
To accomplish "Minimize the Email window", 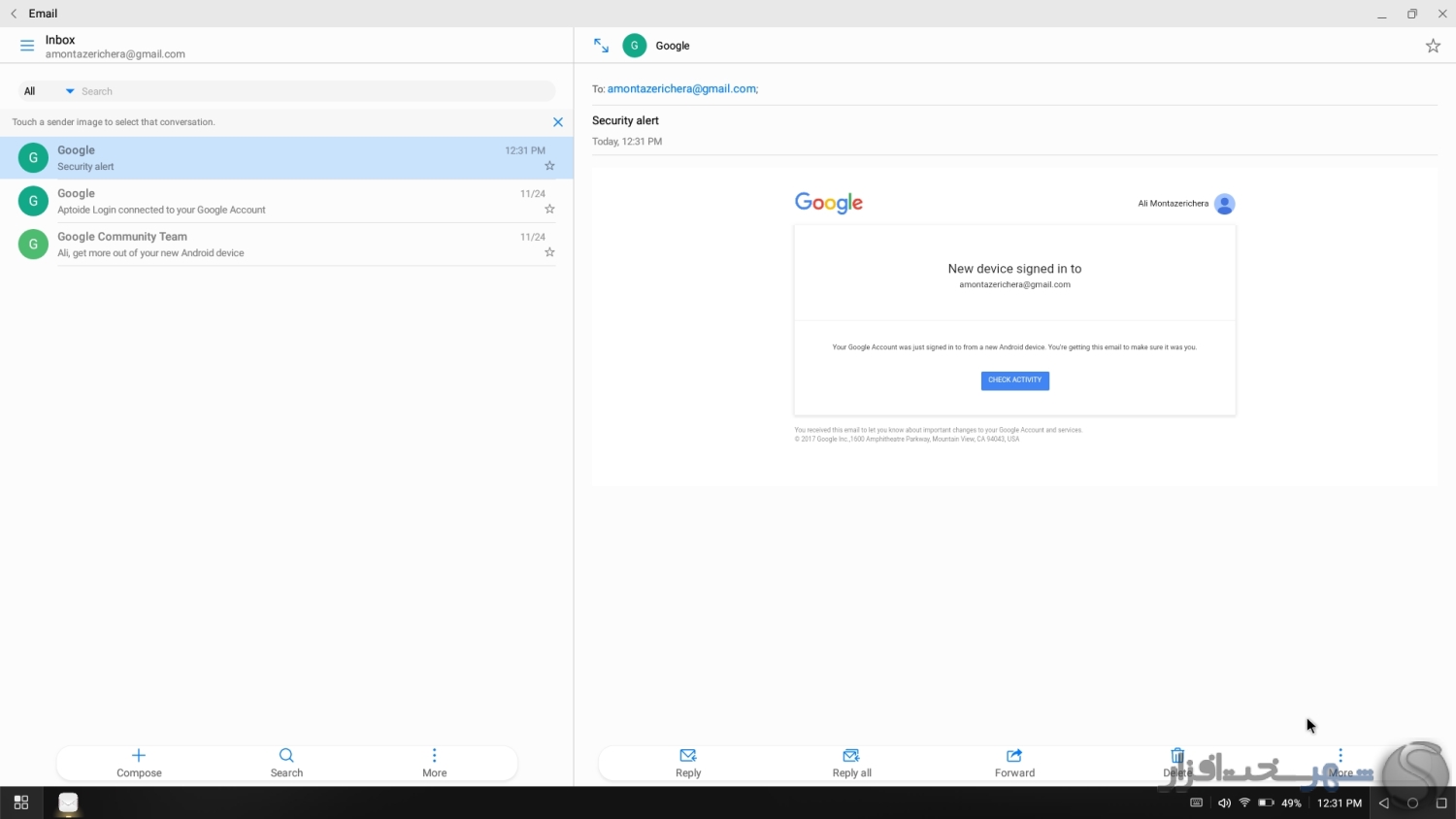I will pos(1381,14).
